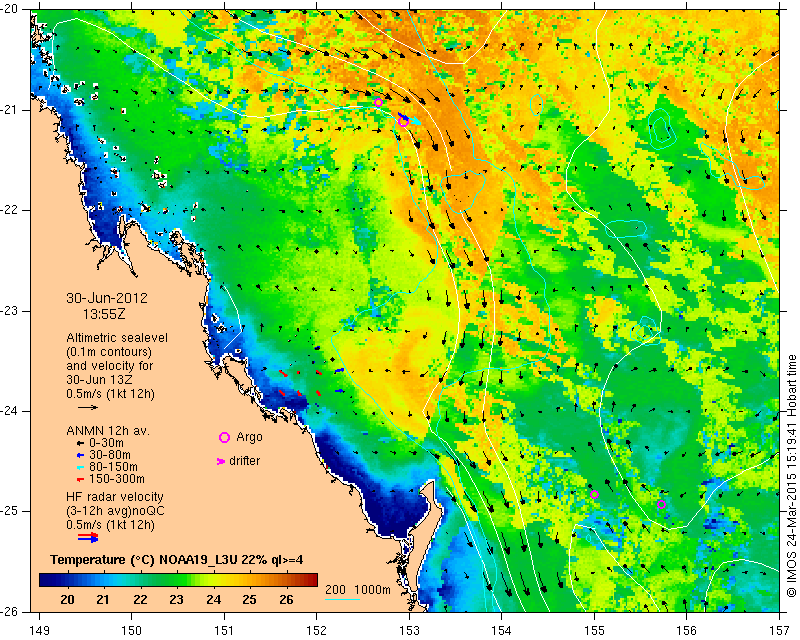Click the 23 degree green colorbar section
The height and width of the screenshot is (640, 800).
[176, 580]
